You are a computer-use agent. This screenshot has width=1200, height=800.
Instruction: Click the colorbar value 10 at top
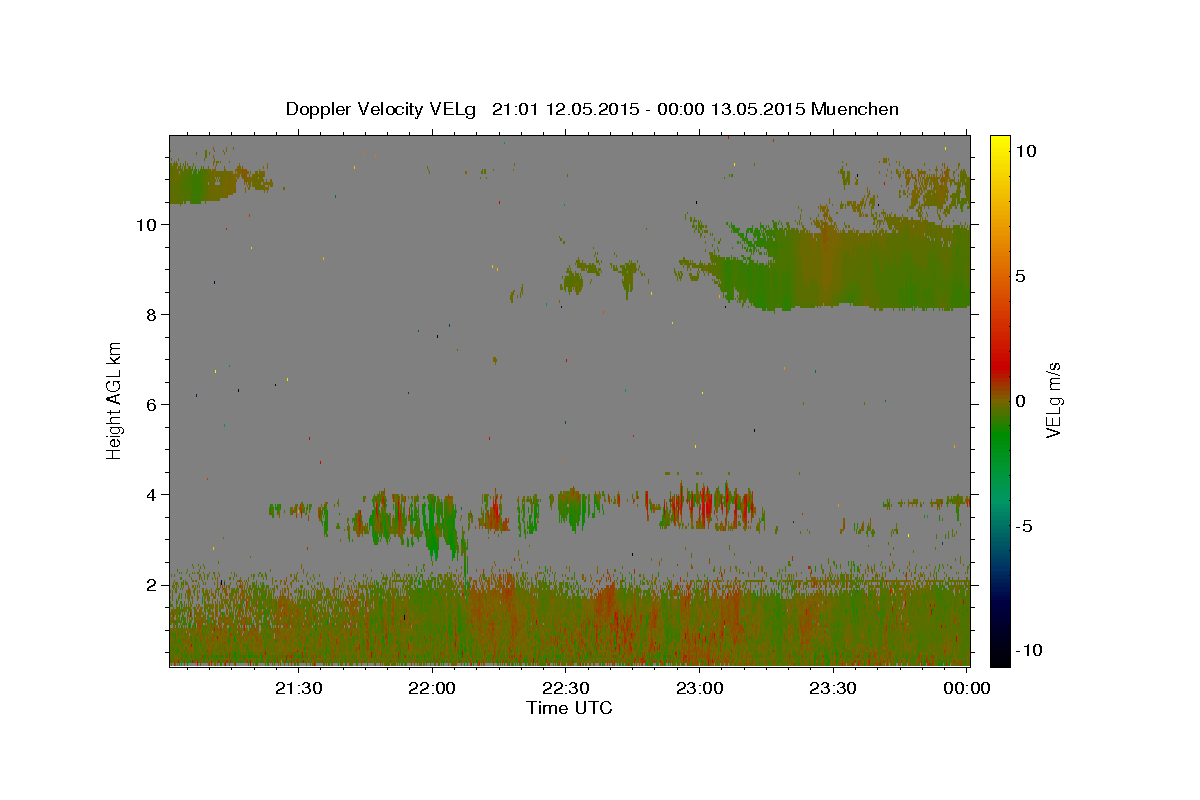(x=1026, y=151)
